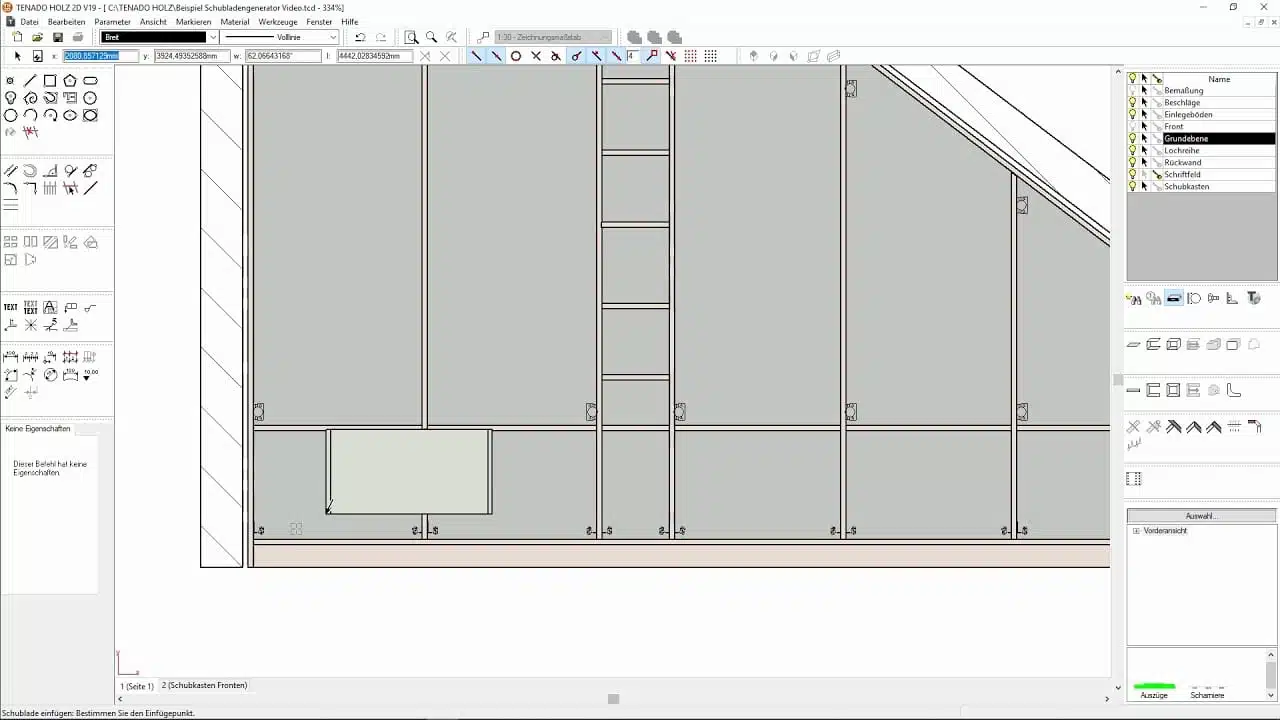Select the polygon drawing tool
Screen dimensions: 1280x720
(70, 81)
